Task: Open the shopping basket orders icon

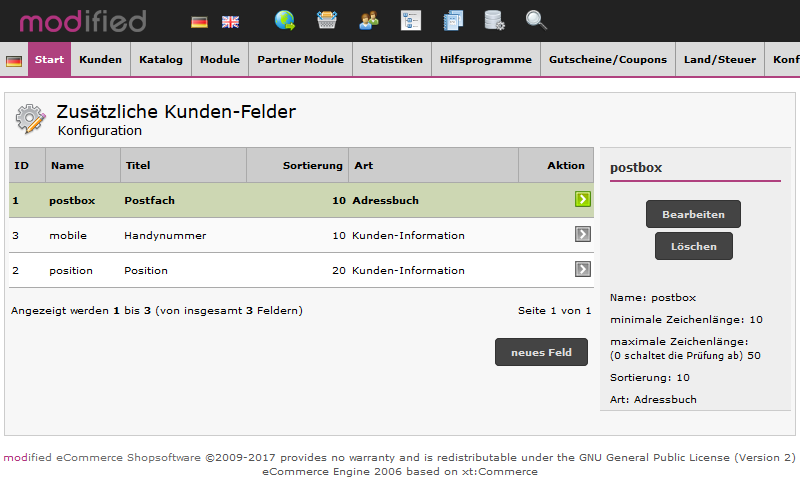Action: coord(327,20)
